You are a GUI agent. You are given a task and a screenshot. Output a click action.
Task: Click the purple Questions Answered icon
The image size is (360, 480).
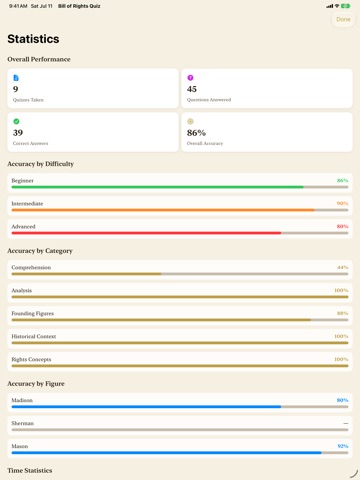coord(190,78)
